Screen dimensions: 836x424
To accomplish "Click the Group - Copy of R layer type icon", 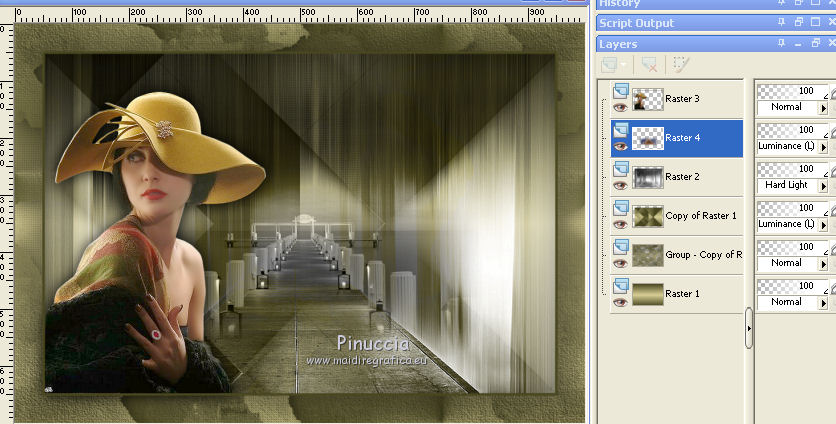I will click(621, 246).
